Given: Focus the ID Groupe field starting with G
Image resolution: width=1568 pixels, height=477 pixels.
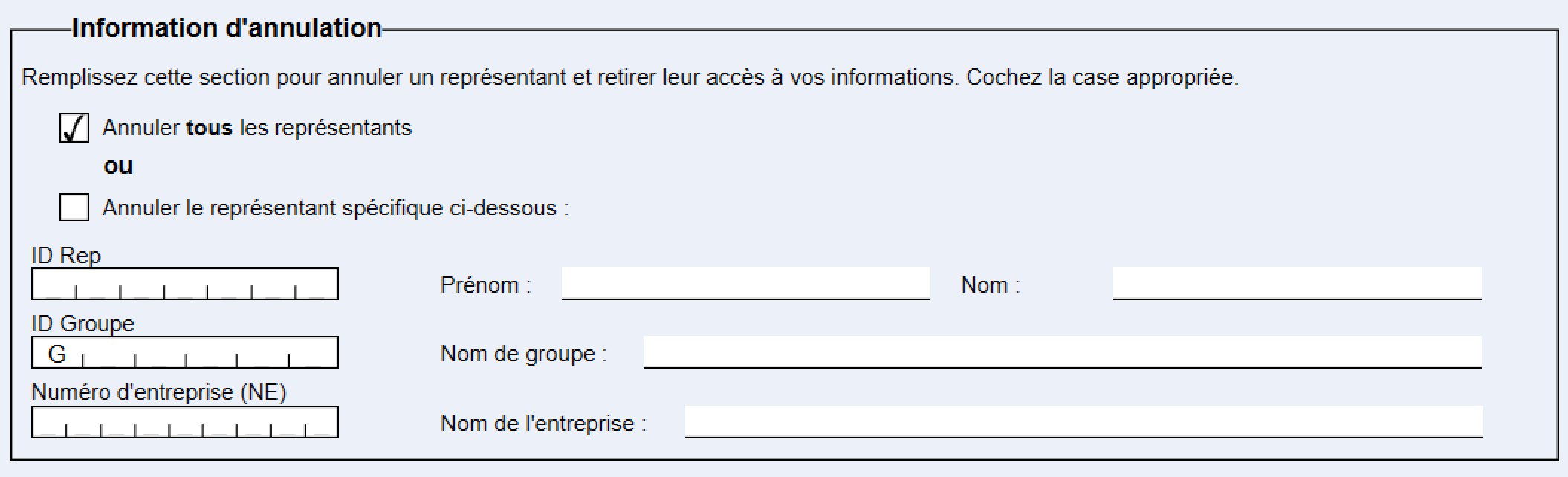Looking at the screenshot, I should tap(185, 352).
